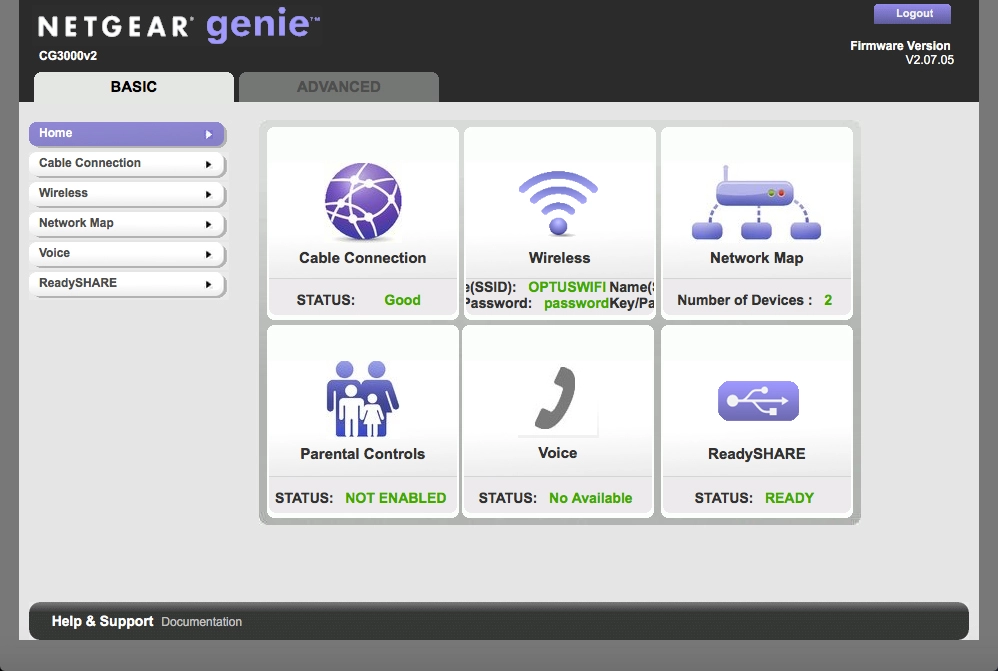Screen dimensions: 998x671
Task: Click the Parental Controls tile title
Action: point(363,454)
